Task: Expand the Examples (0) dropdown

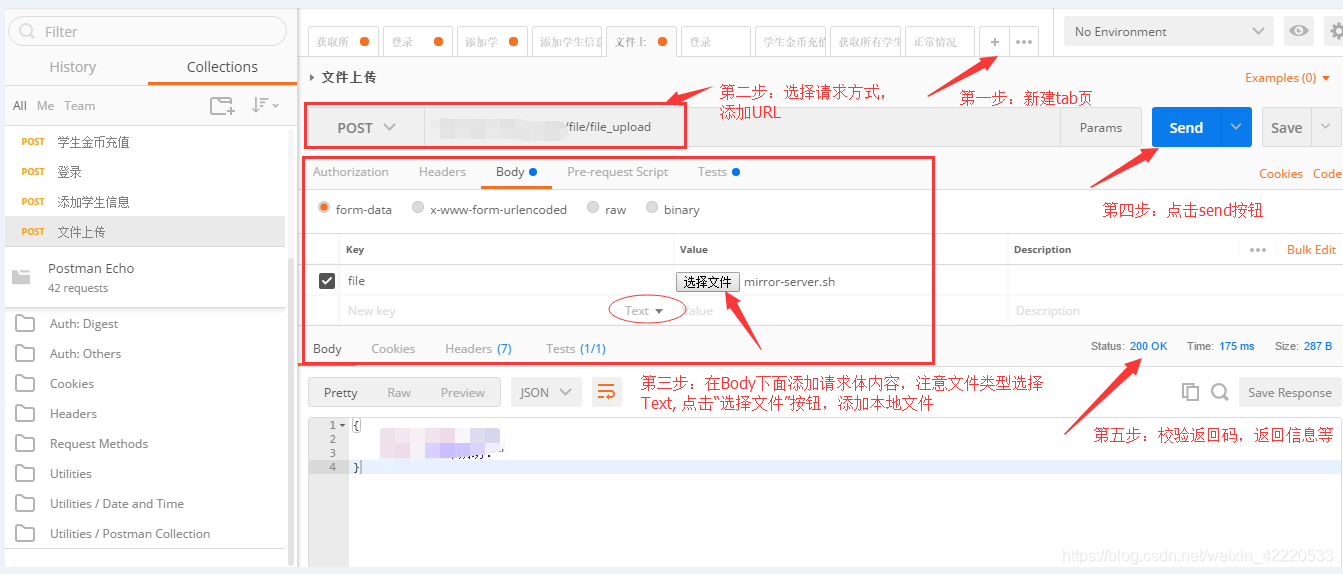Action: tap(1287, 78)
